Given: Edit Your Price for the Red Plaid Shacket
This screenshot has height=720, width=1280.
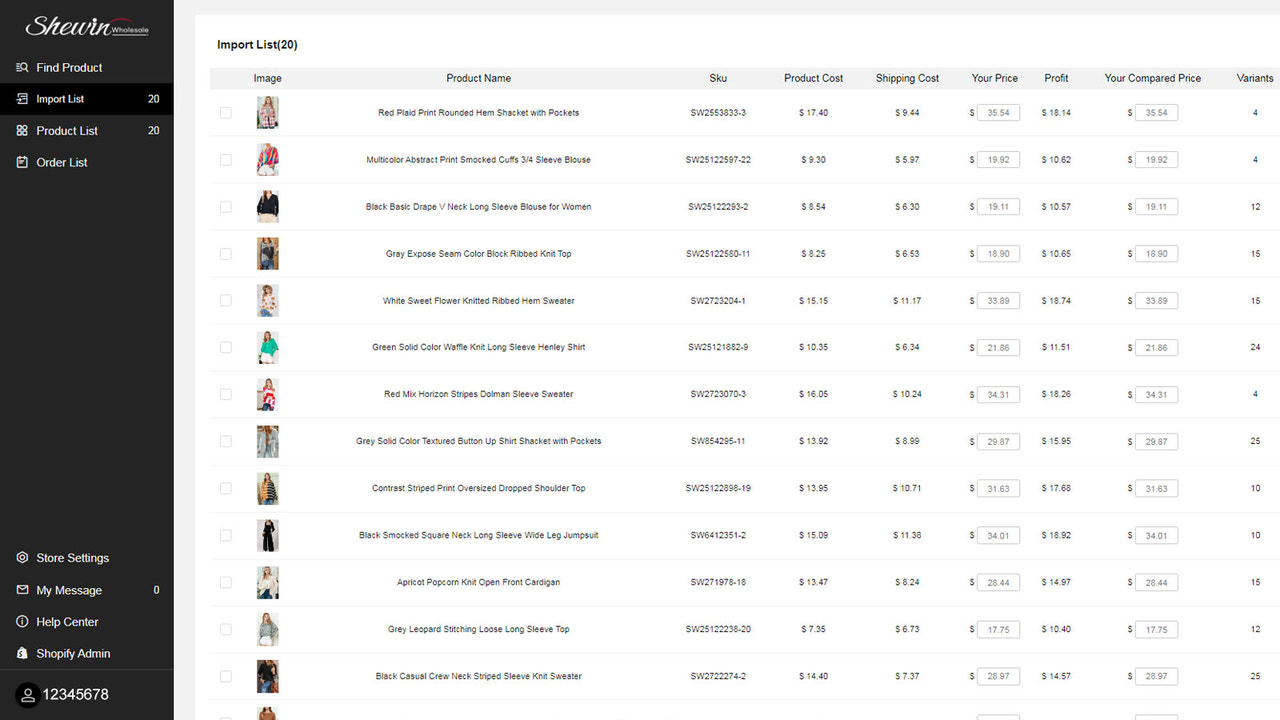Looking at the screenshot, I should 997,112.
